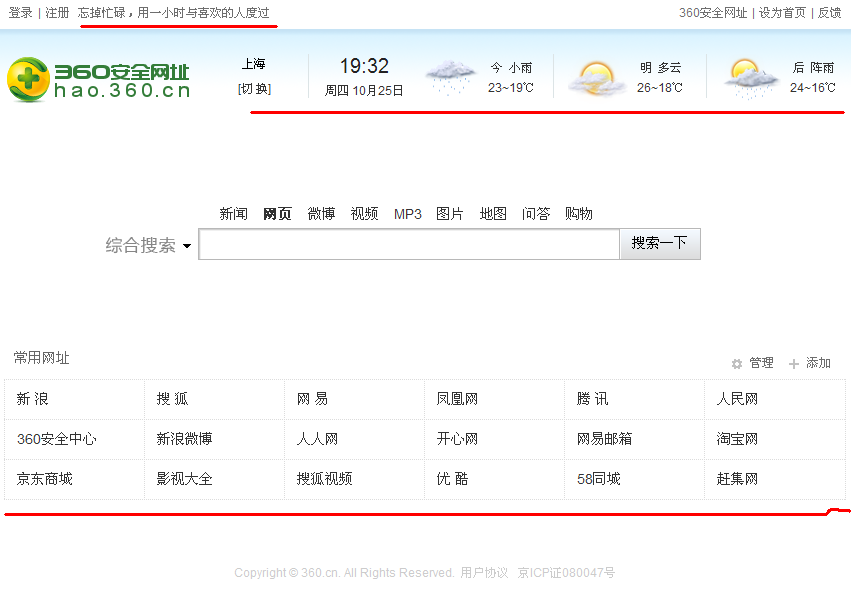851x590 pixels.
Task: Click the 添加 plus icon
Action: click(794, 364)
